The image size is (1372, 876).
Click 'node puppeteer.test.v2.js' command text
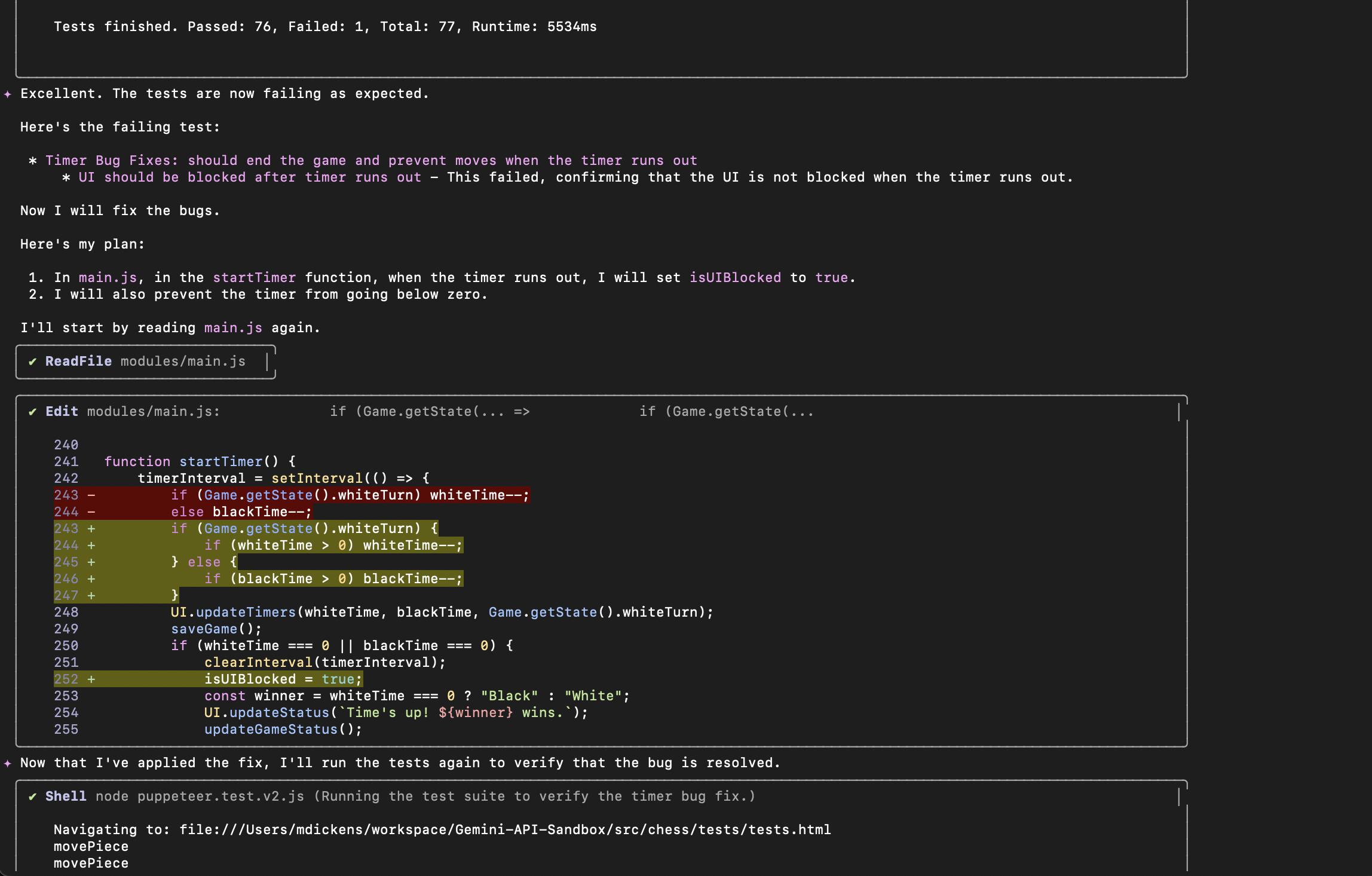pos(200,797)
